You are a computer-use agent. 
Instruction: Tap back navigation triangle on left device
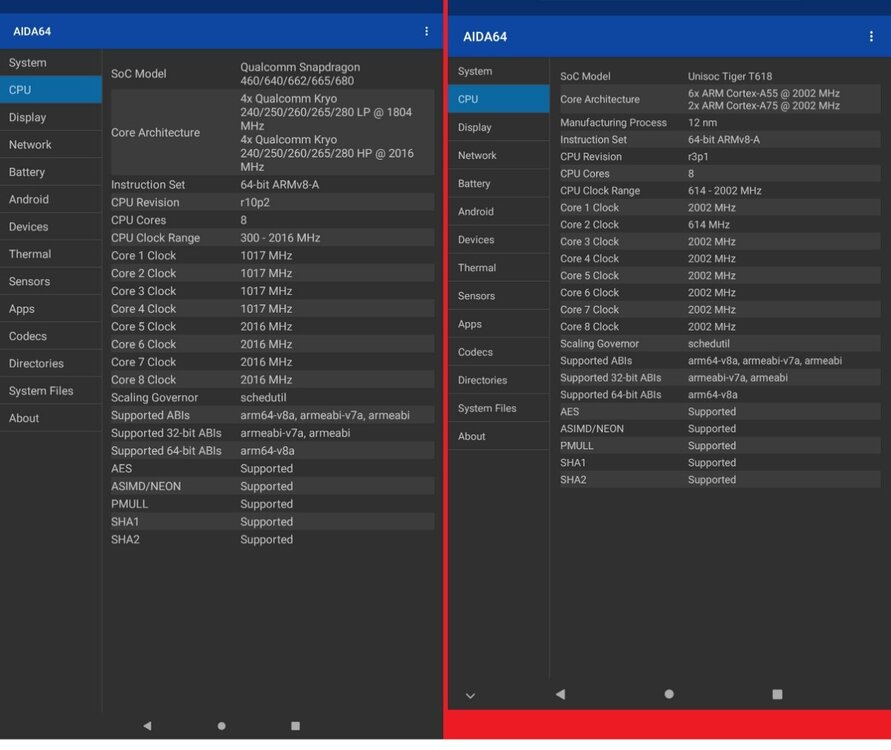(147, 726)
